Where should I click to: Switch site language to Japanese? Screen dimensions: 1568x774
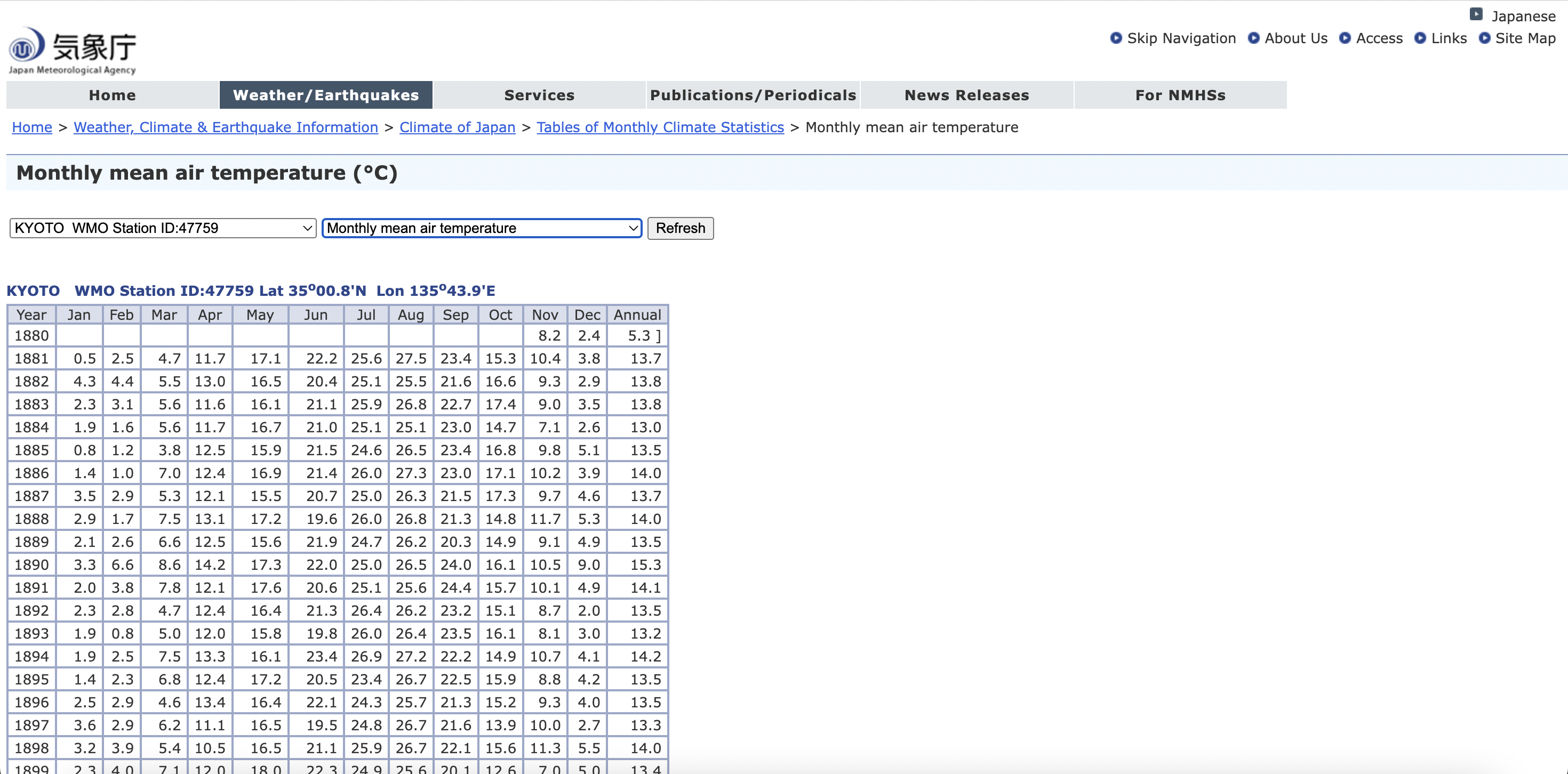click(x=1523, y=17)
